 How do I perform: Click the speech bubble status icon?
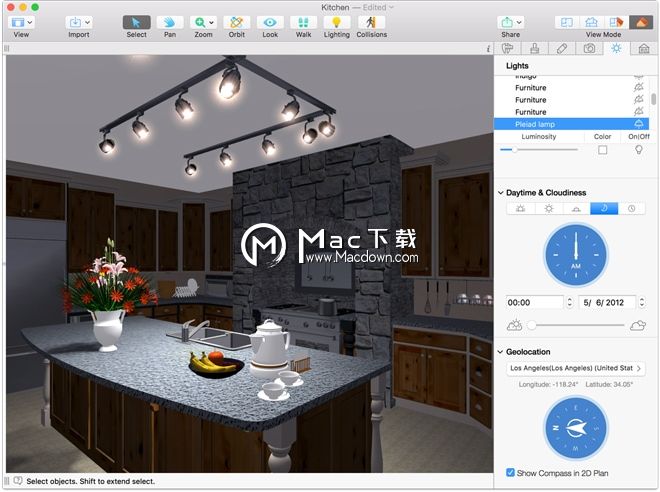point(18,481)
